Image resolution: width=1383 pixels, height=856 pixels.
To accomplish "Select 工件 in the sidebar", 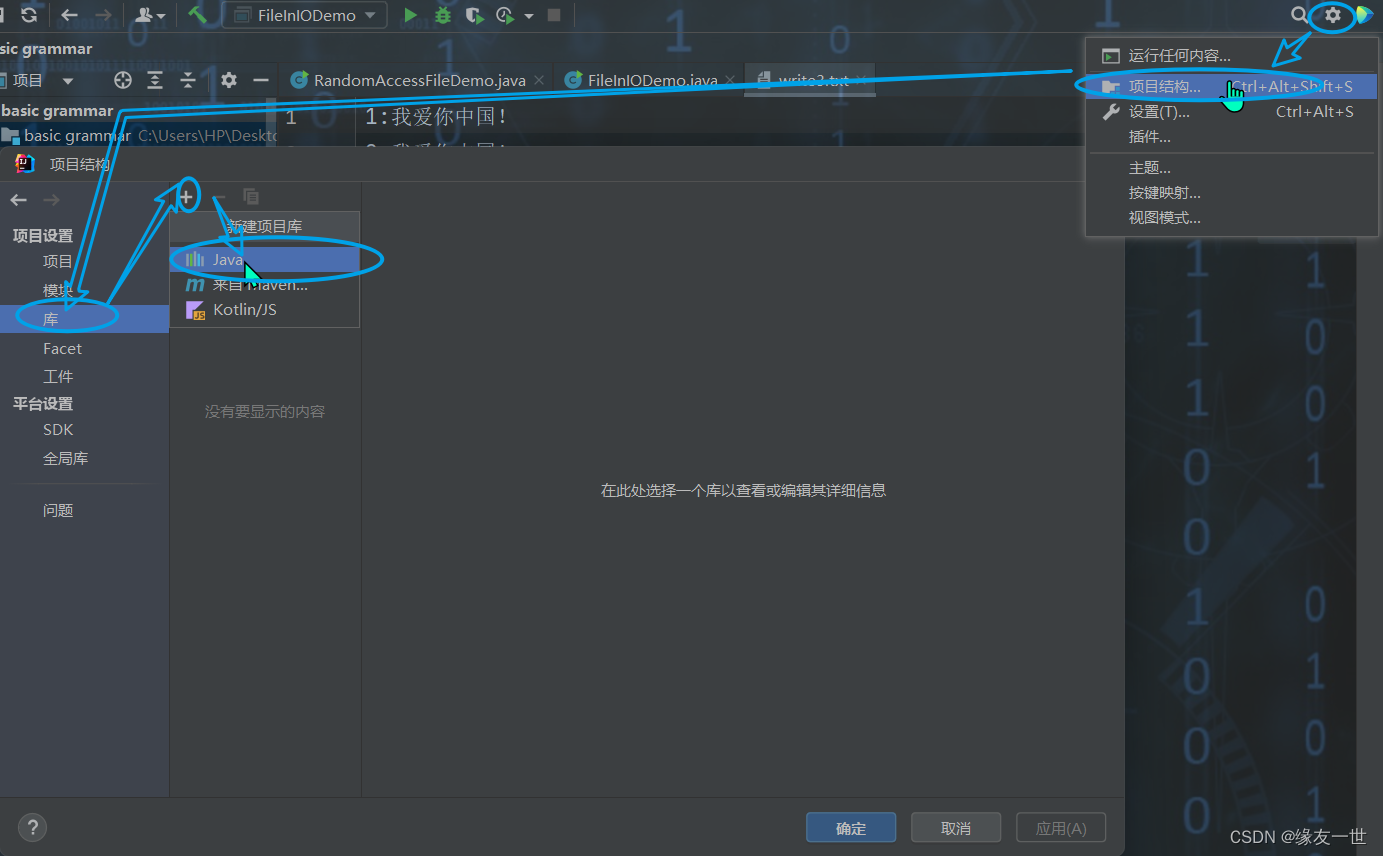I will point(84,377).
